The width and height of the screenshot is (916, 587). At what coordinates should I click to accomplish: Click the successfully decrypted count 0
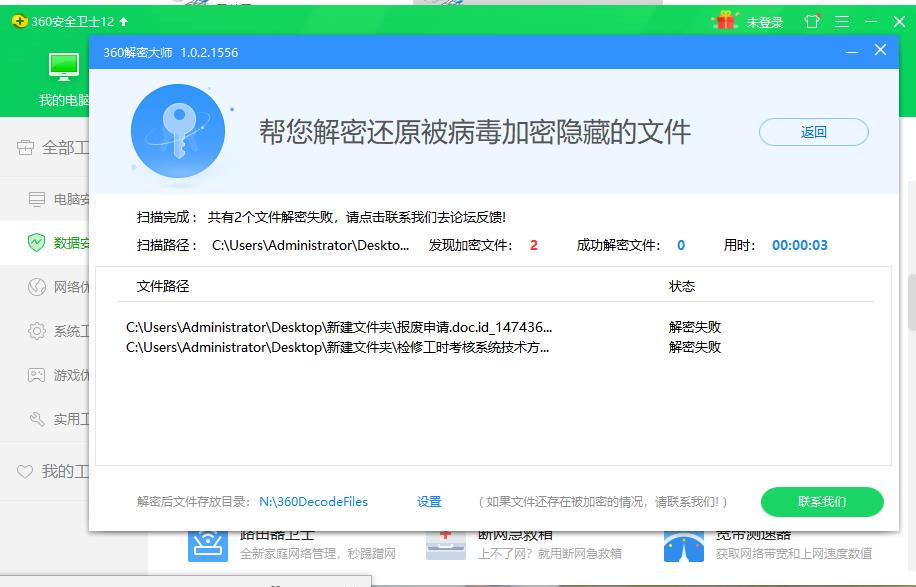[681, 245]
